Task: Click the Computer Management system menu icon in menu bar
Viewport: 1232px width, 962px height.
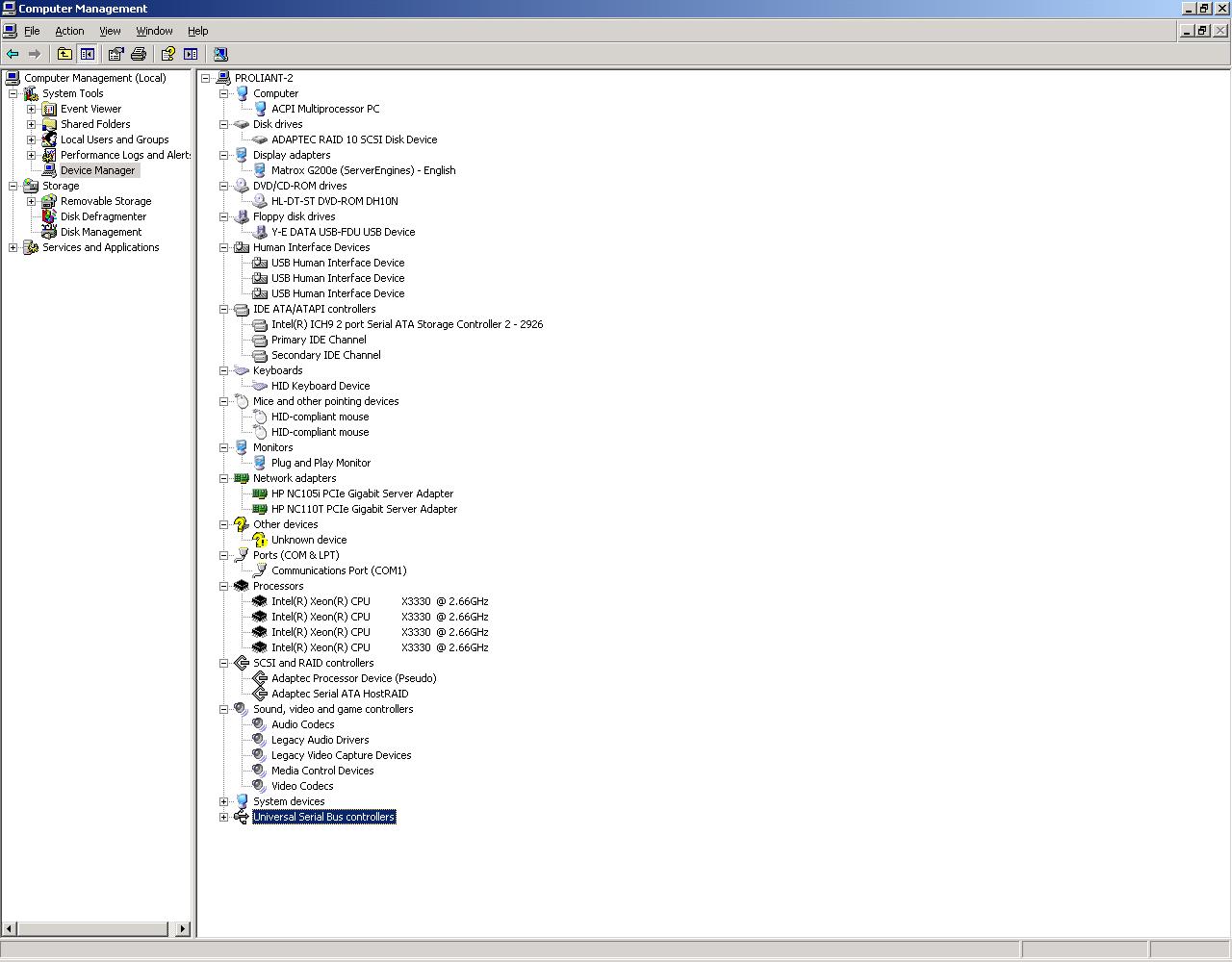Action: (x=10, y=31)
